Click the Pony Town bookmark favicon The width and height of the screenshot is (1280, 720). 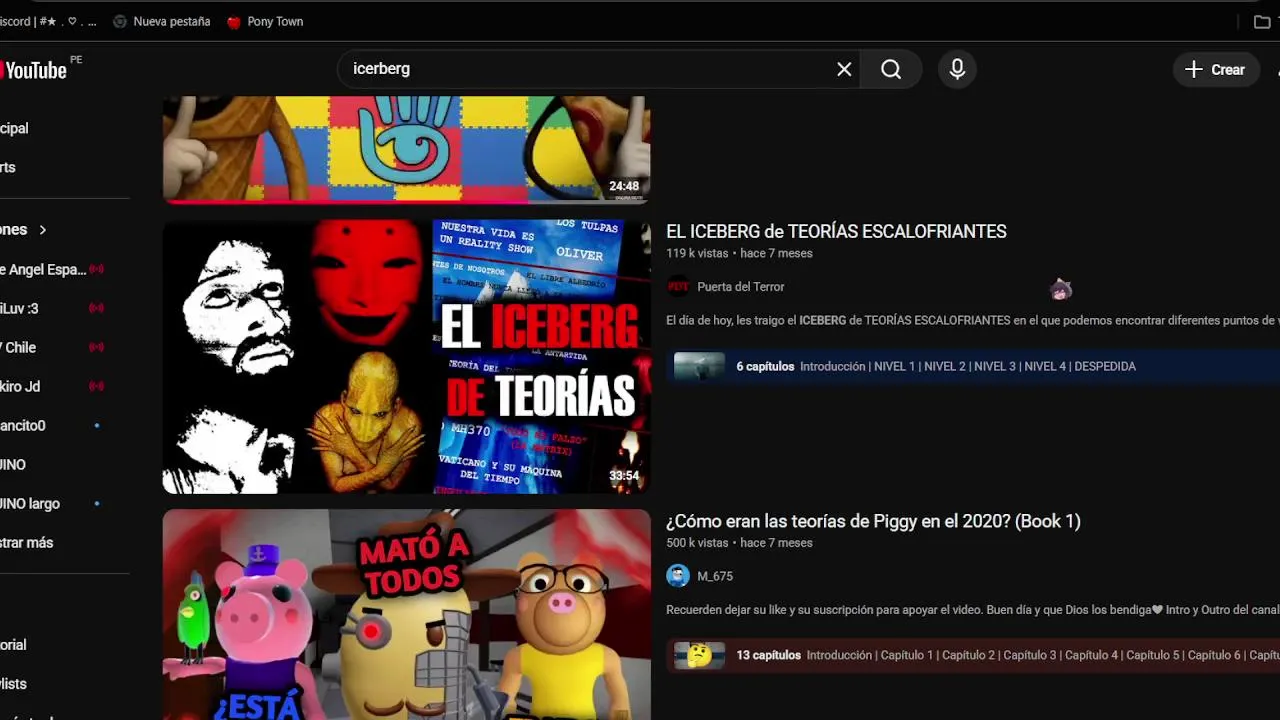234,21
